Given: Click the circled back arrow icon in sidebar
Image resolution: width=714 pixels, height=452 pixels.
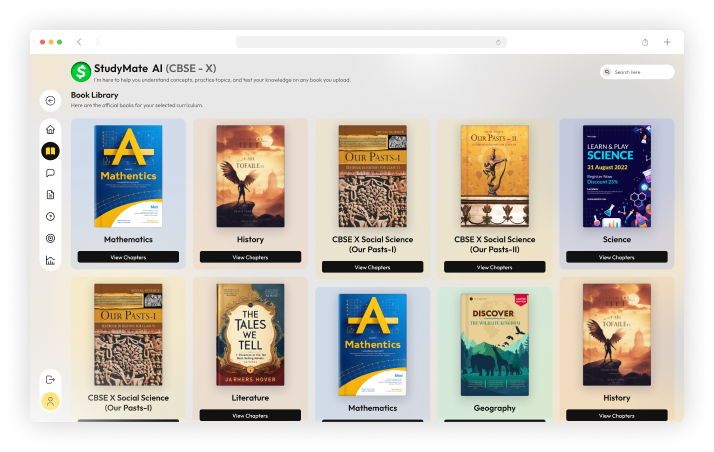Looking at the screenshot, I should click(51, 101).
